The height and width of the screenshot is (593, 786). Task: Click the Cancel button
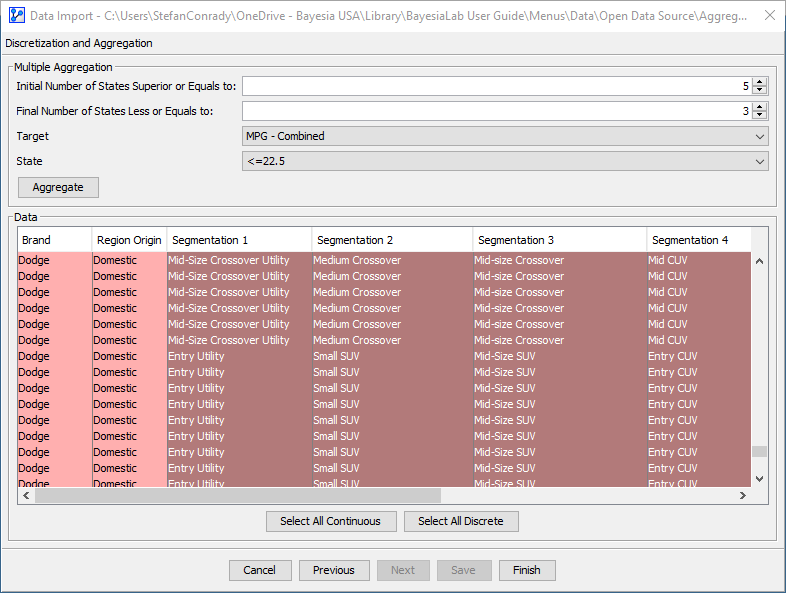coord(260,570)
